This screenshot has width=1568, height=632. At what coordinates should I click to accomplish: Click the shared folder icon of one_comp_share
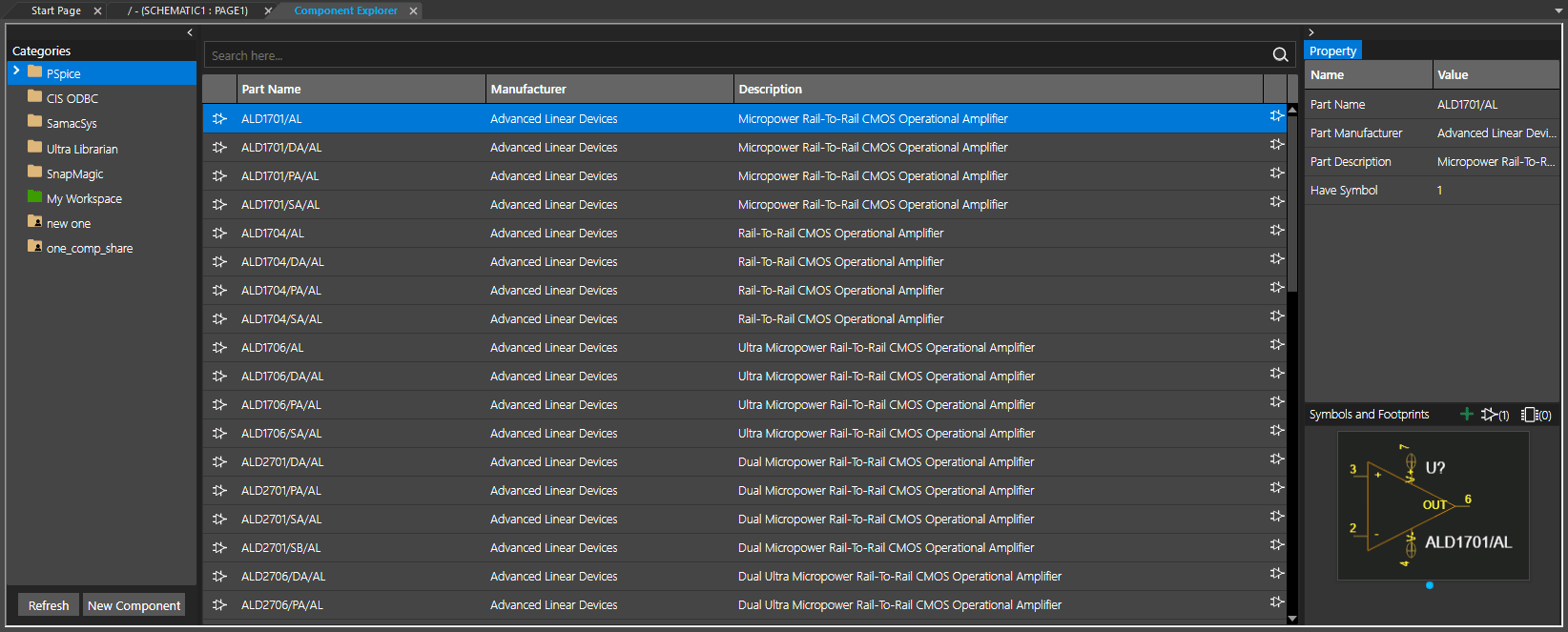coord(35,246)
